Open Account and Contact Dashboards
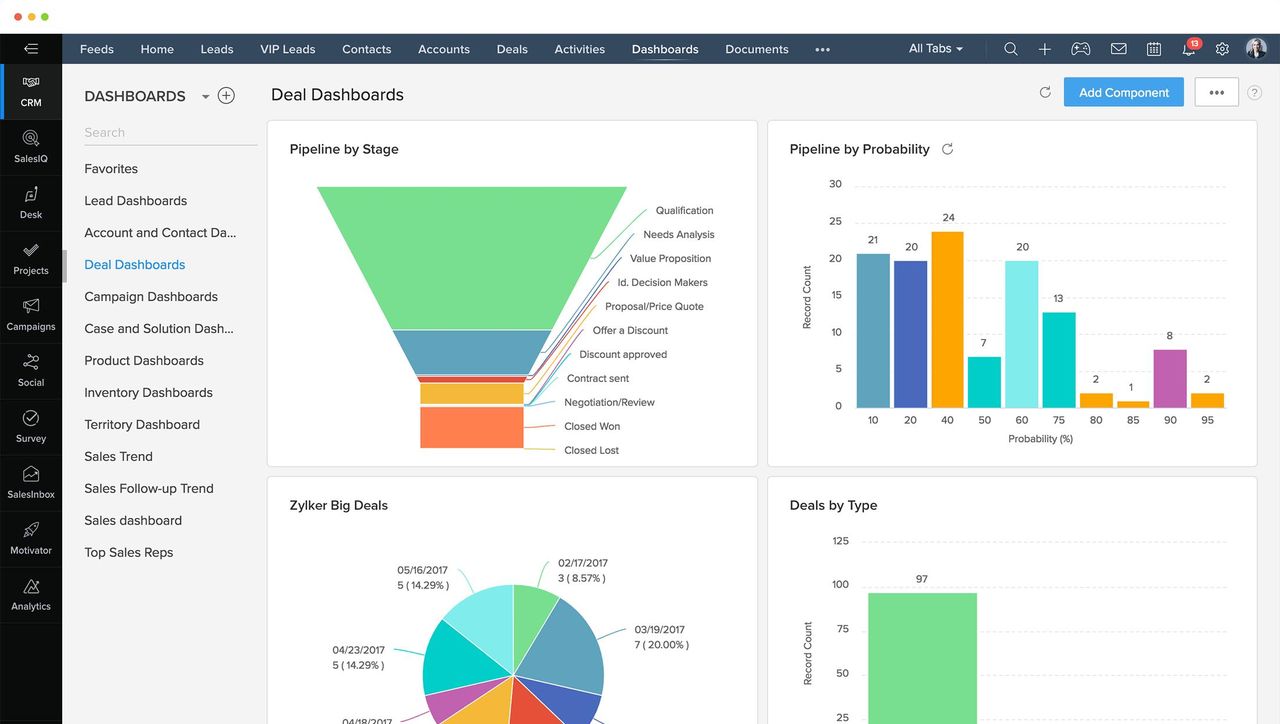This screenshot has width=1280, height=724. click(160, 233)
